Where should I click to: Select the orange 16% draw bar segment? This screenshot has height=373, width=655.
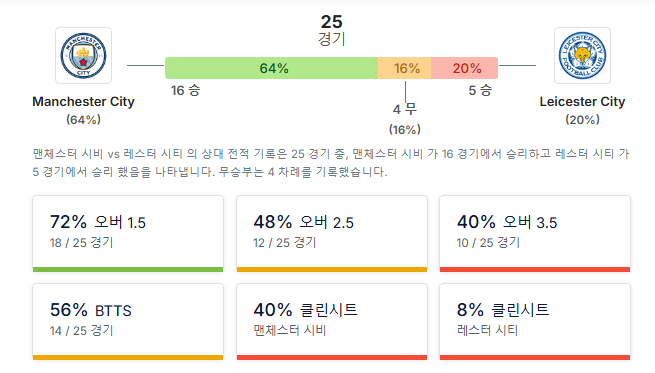pyautogui.click(x=404, y=68)
